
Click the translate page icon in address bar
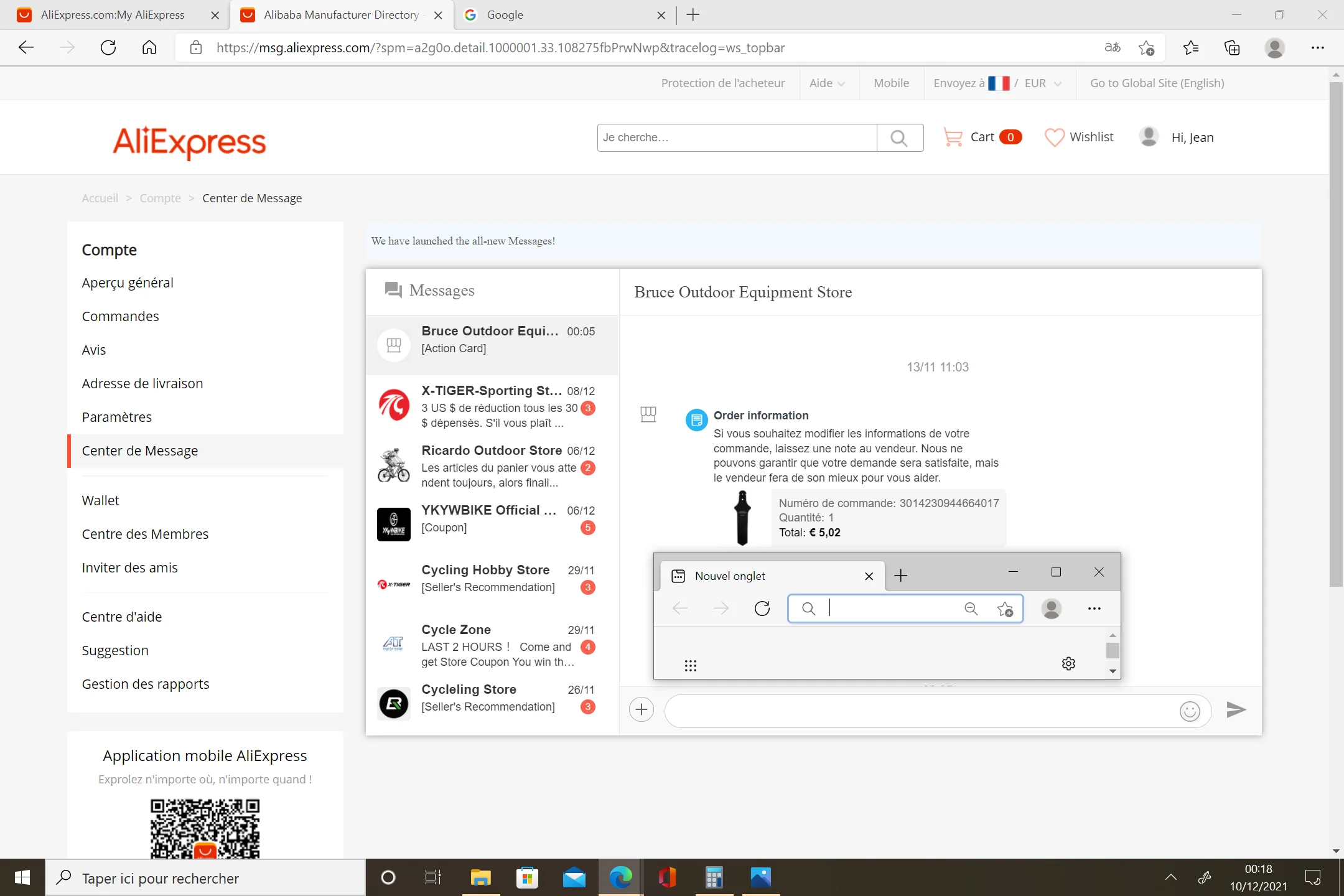[1112, 48]
